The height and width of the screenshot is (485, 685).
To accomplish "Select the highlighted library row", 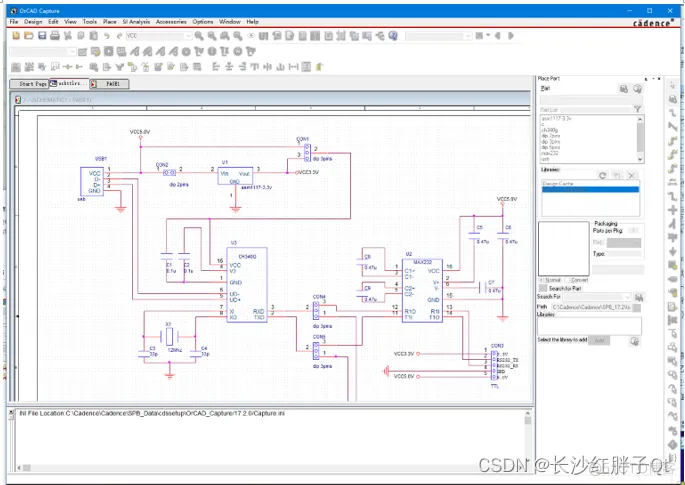I will coord(590,190).
